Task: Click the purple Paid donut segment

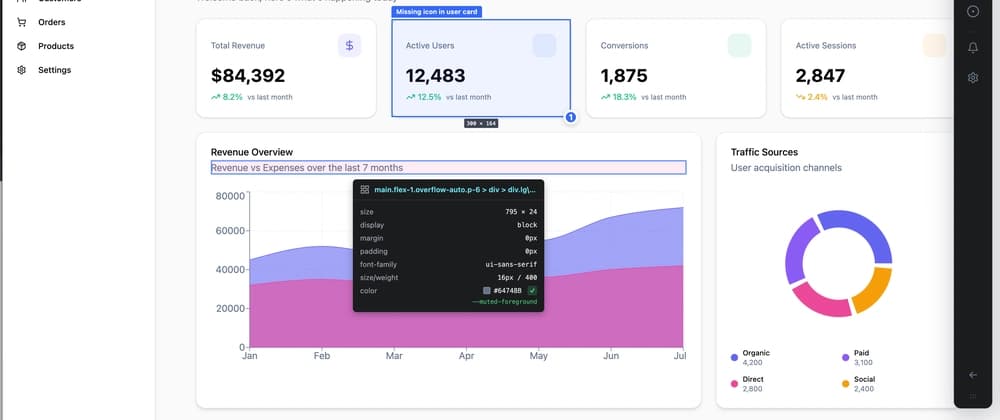Action: 797,249
